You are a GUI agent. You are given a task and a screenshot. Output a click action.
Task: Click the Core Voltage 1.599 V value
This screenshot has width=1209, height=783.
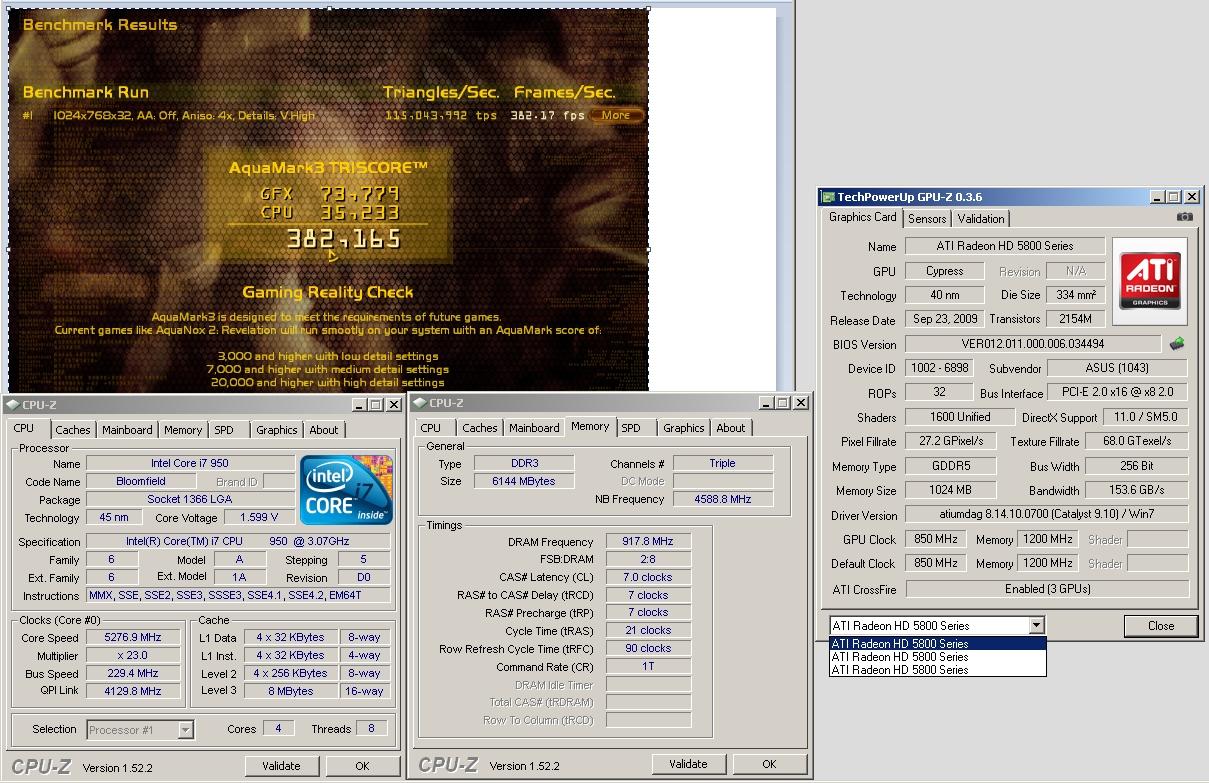point(259,518)
